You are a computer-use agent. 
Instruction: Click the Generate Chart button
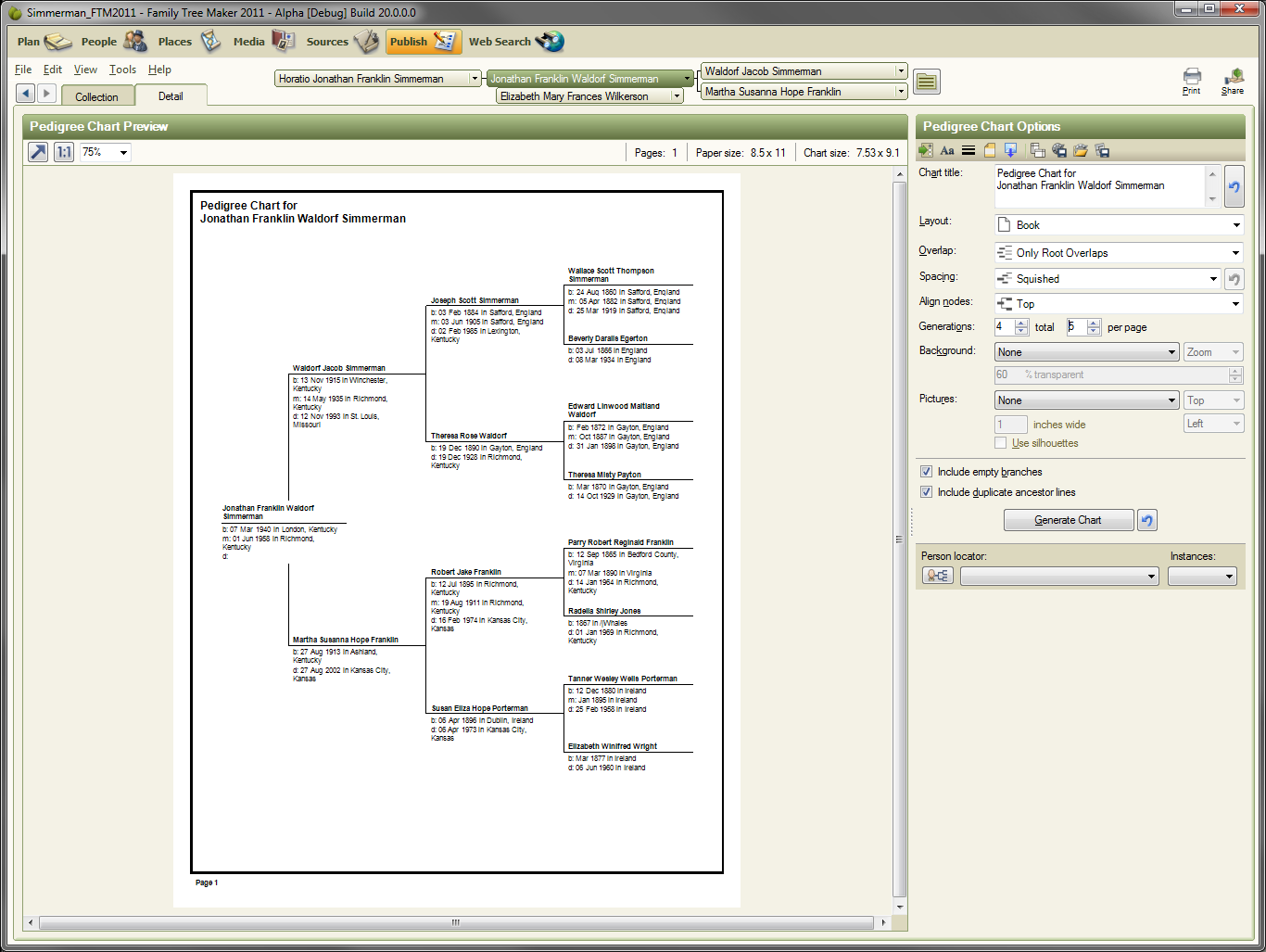[1069, 520]
